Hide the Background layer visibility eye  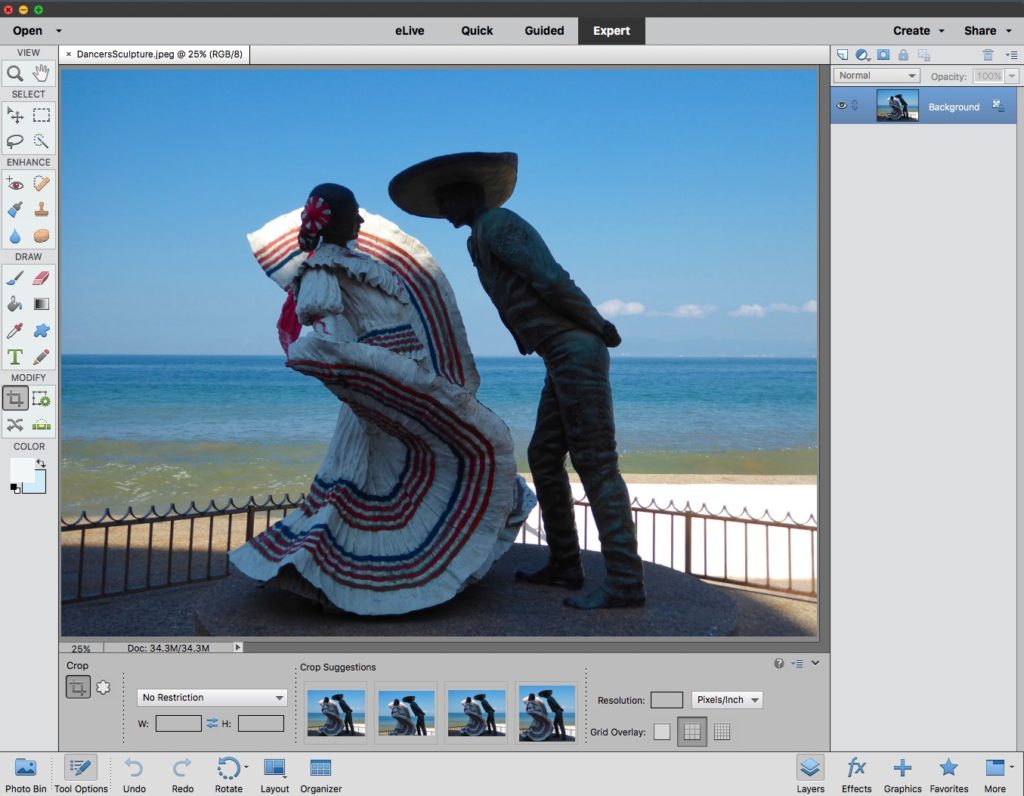pos(841,106)
